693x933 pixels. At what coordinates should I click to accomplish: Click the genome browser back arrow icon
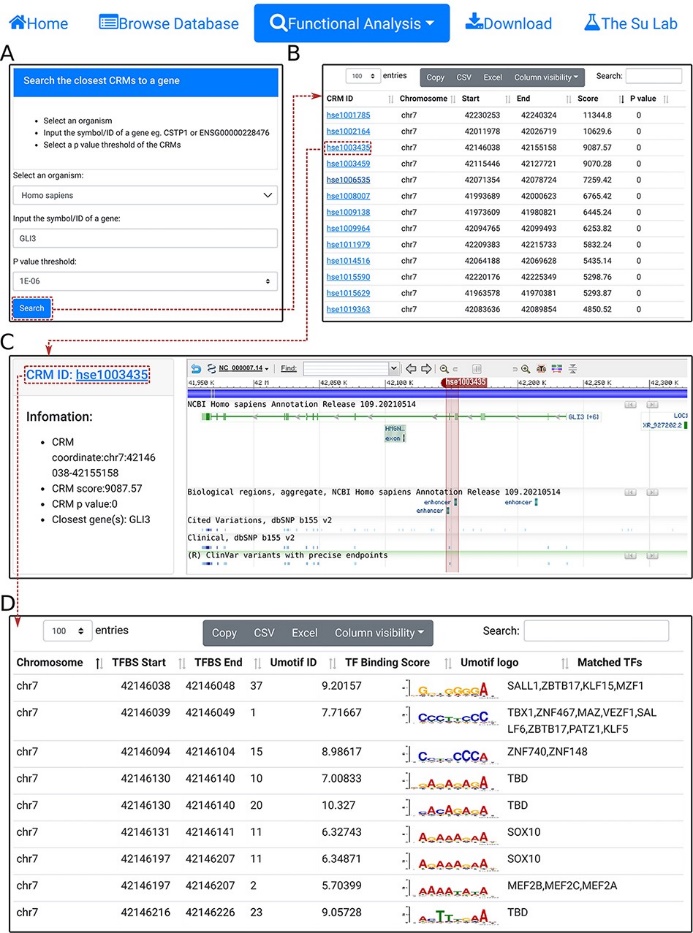(x=196, y=369)
